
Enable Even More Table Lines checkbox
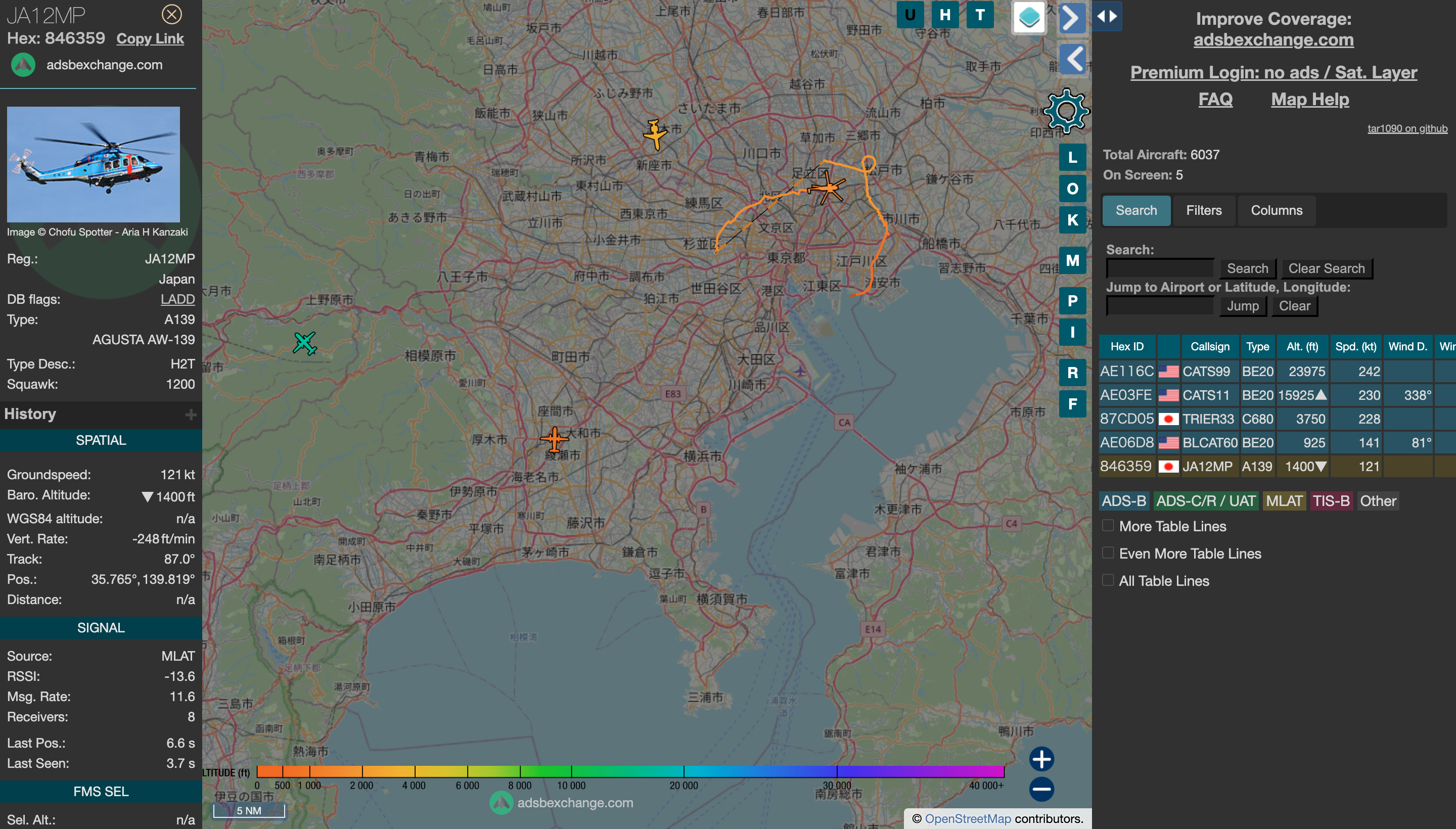pos(1108,553)
